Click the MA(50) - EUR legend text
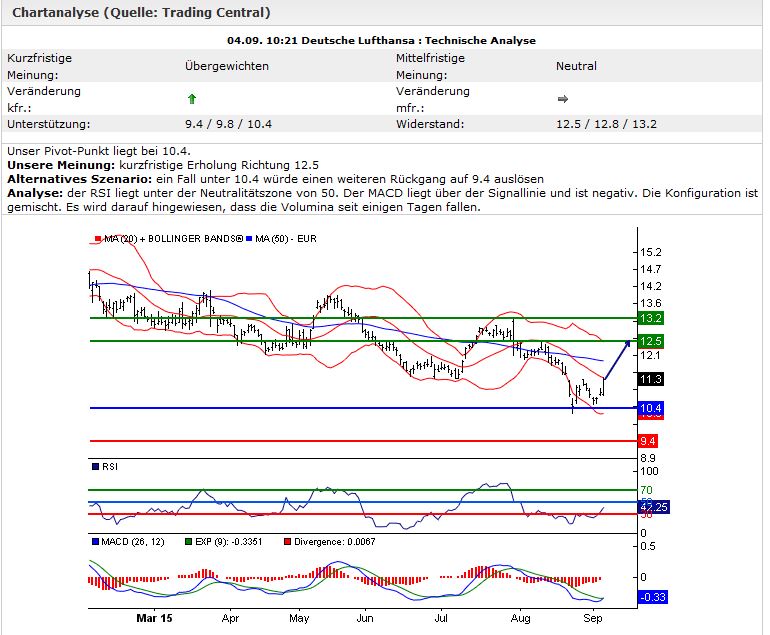The width and height of the screenshot is (770, 635). (286, 239)
